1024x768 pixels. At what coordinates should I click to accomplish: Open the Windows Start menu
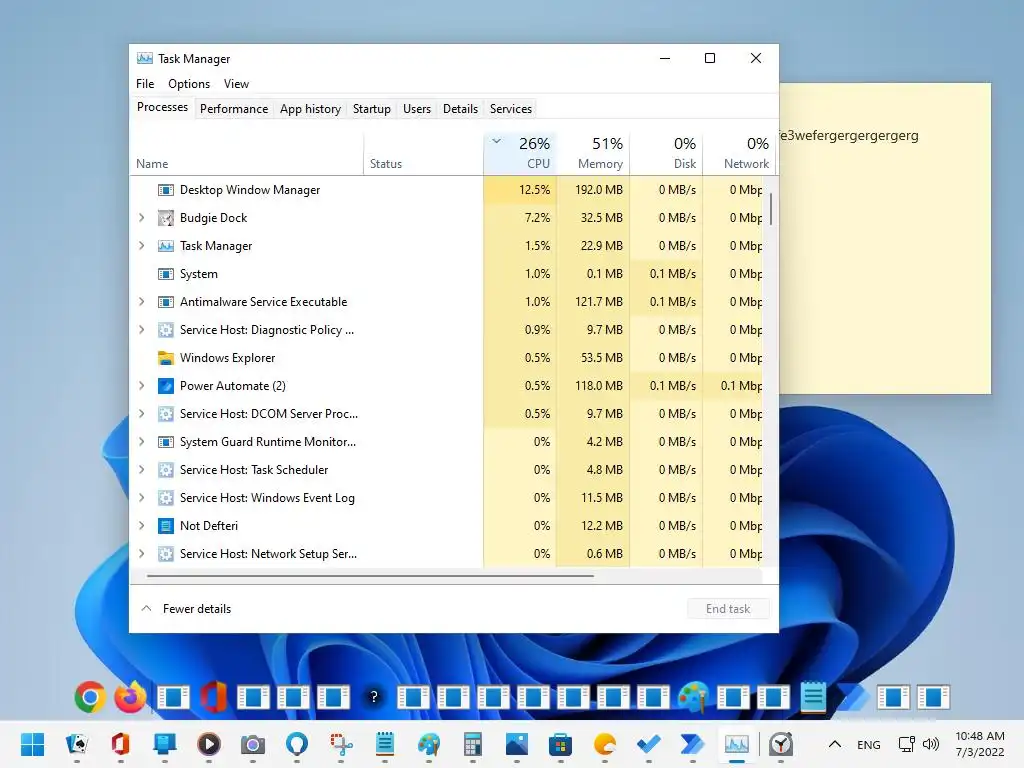[32, 744]
